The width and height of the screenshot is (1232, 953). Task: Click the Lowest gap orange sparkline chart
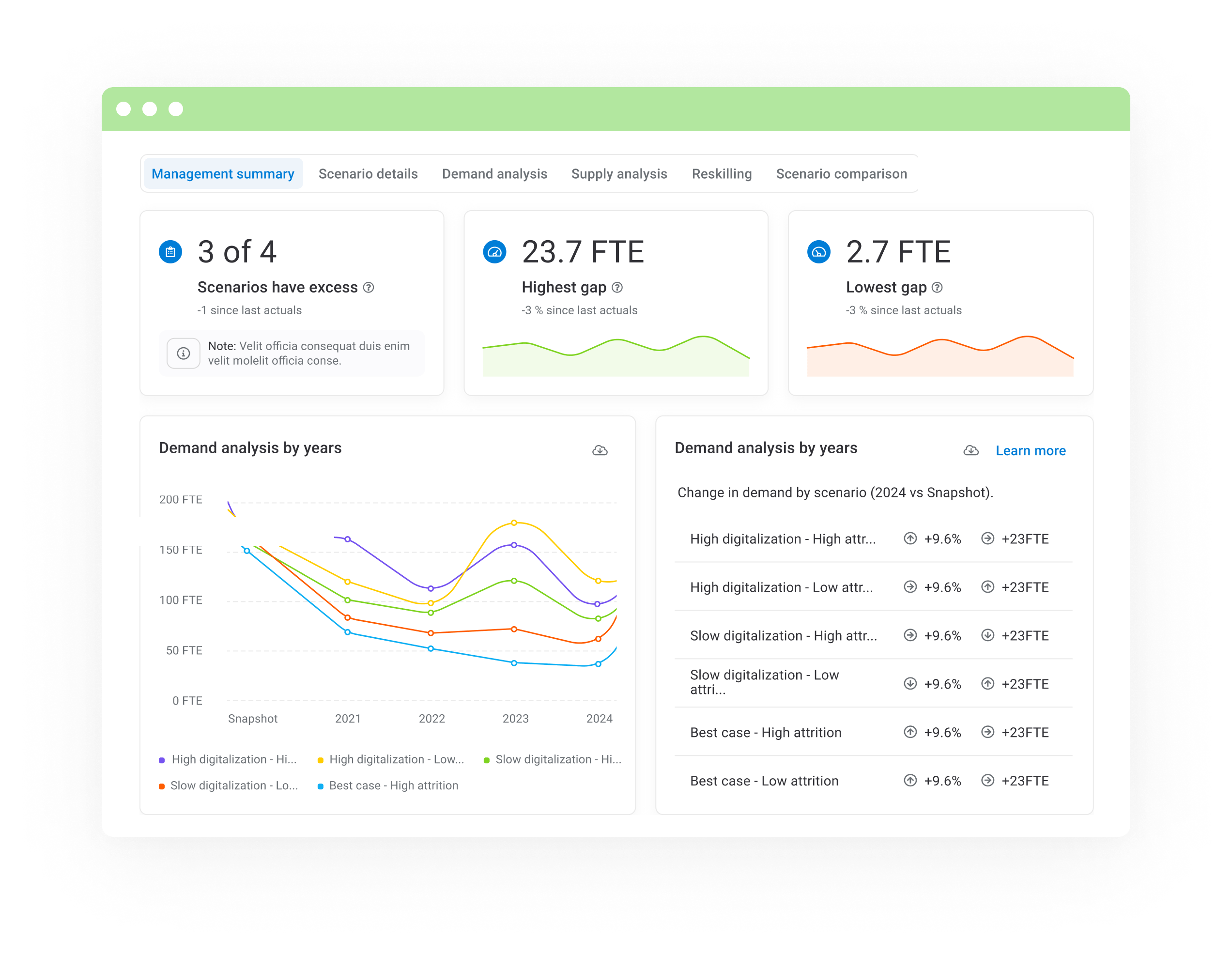click(x=940, y=356)
